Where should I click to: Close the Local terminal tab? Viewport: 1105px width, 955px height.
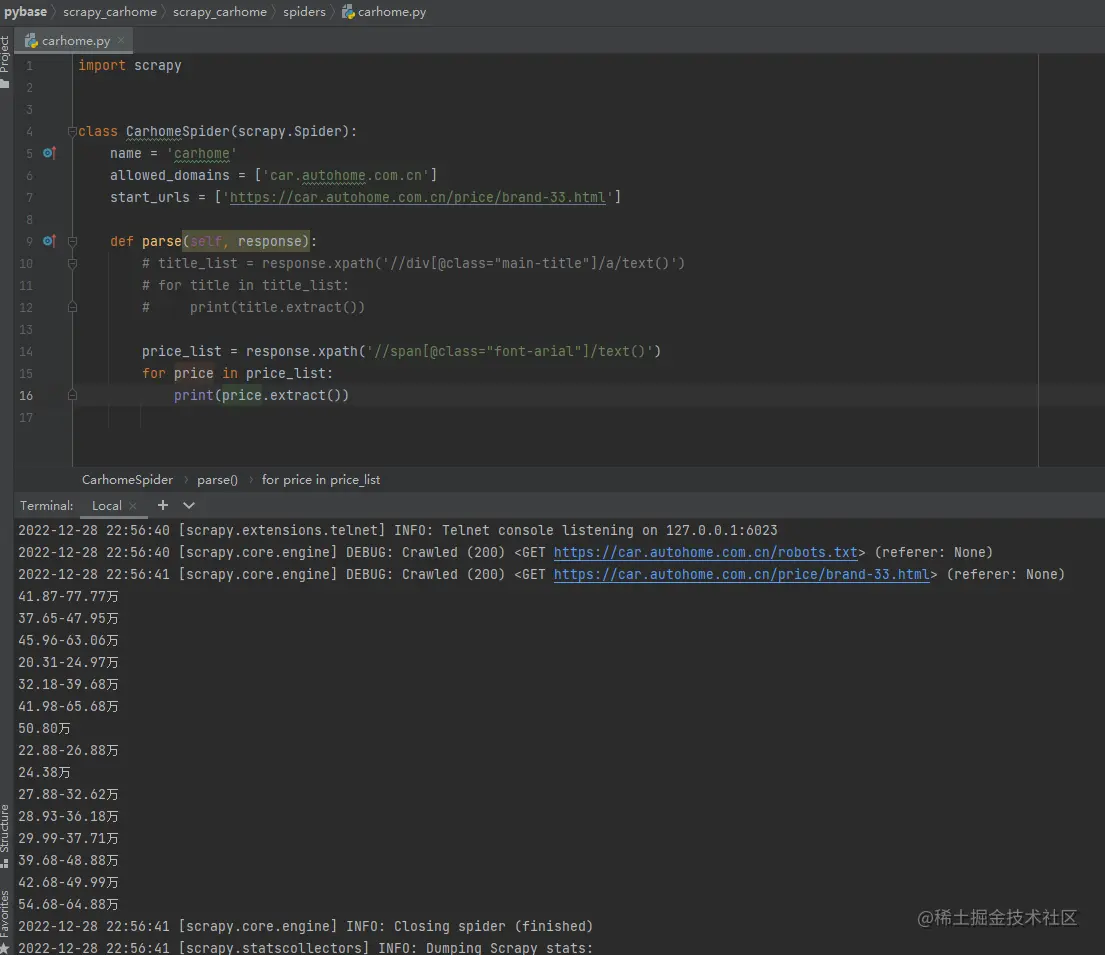134,506
